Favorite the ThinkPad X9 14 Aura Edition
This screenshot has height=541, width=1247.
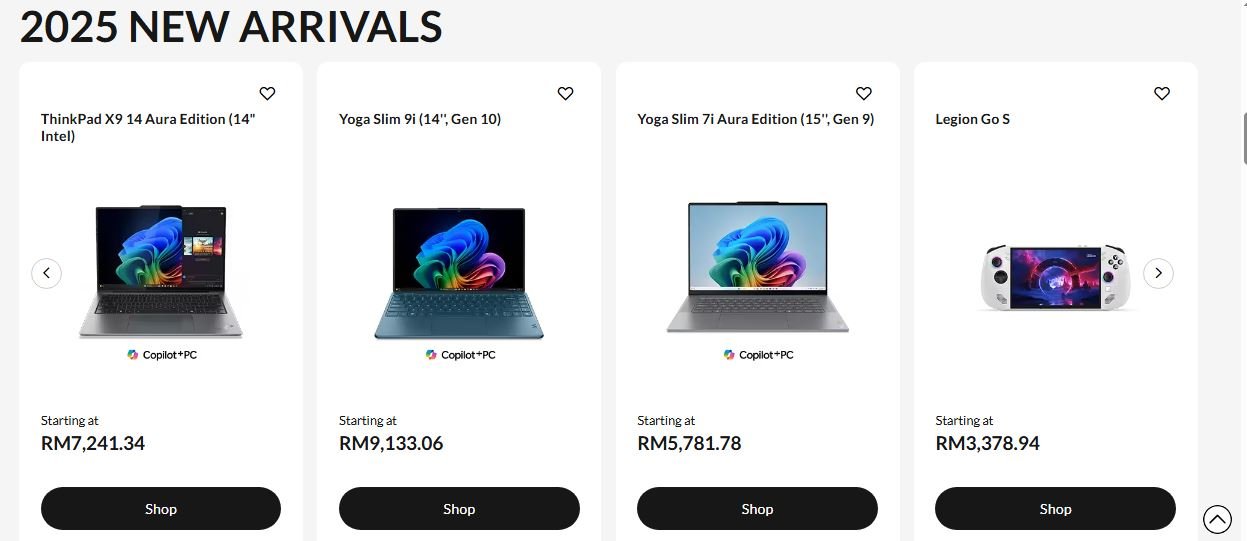(x=267, y=93)
